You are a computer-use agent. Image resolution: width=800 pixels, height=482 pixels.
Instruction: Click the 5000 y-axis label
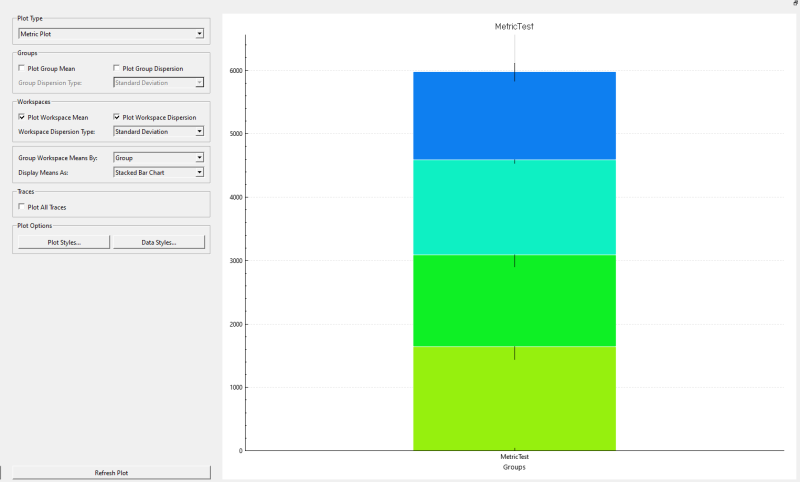236,134
